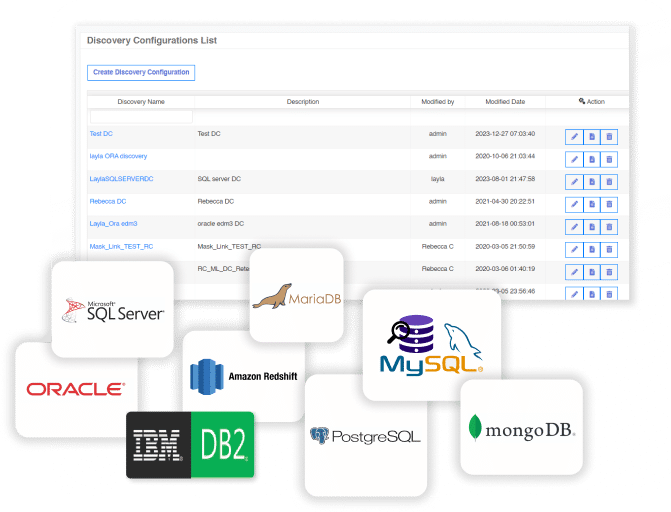The height and width of the screenshot is (512, 671).
Task: Click 'layla' in the Modified by column
Action: point(437,179)
